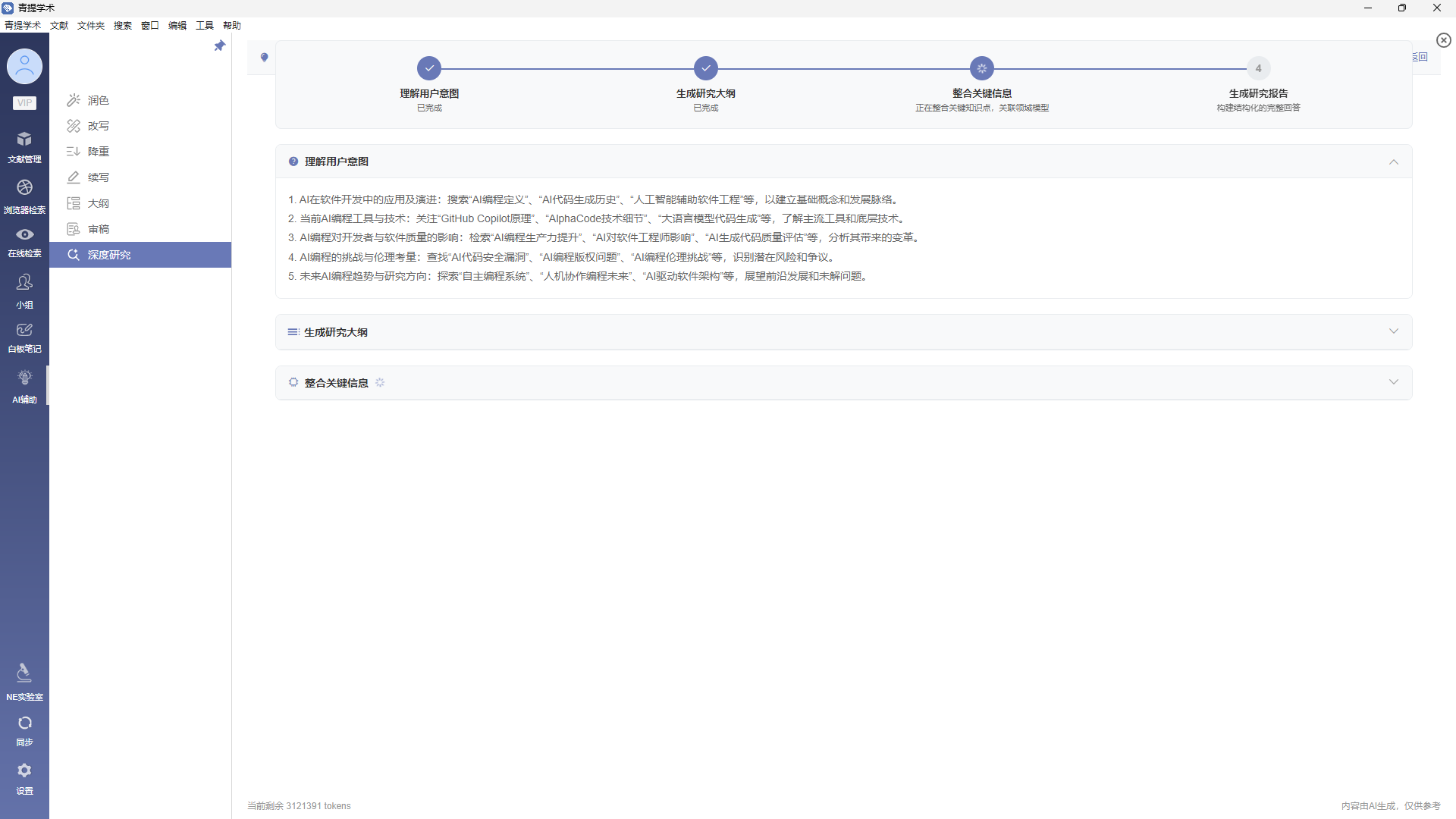Click the user avatar at top left
This screenshot has height=819, width=1456.
click(24, 67)
